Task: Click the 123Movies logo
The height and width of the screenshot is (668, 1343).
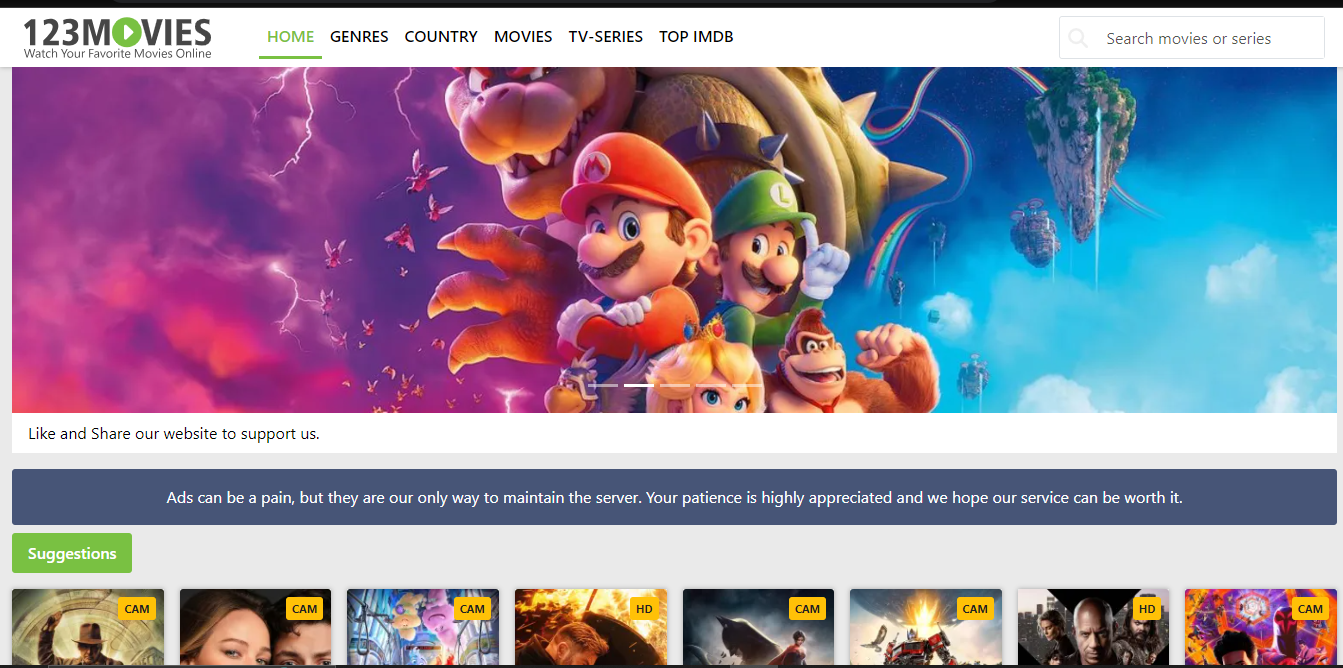Action: (117, 38)
